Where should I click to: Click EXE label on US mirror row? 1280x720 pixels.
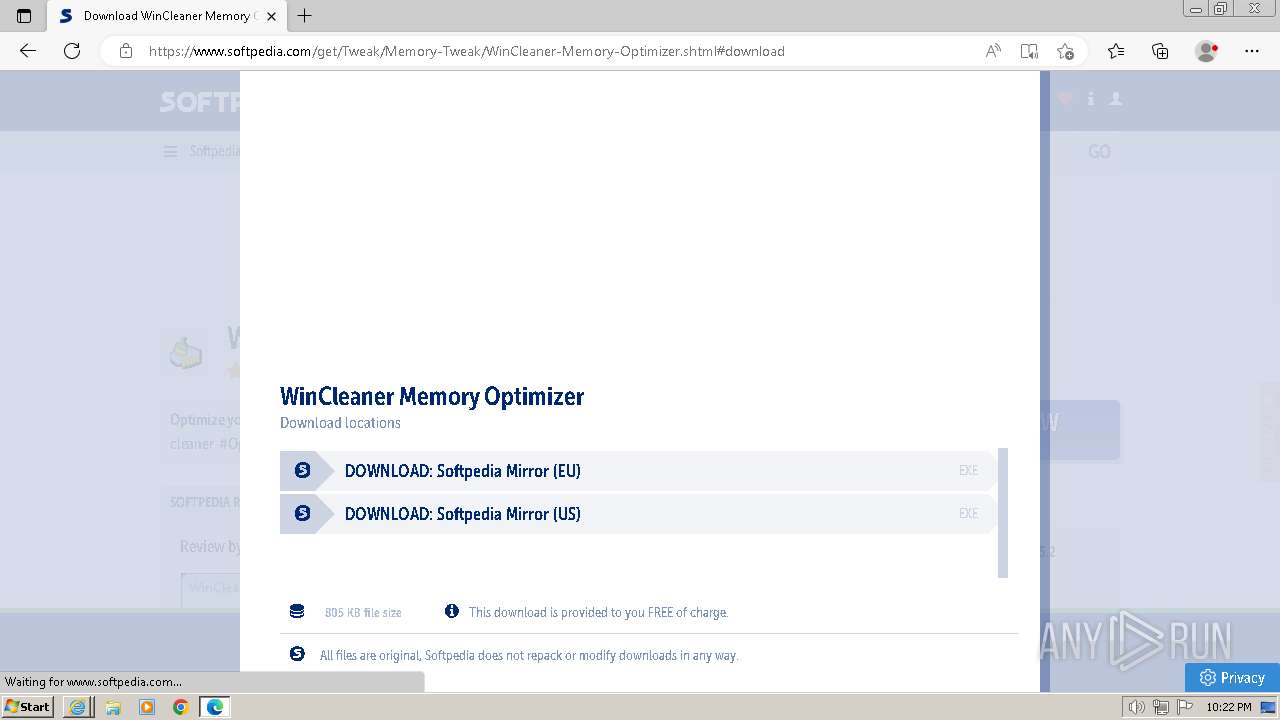[968, 513]
